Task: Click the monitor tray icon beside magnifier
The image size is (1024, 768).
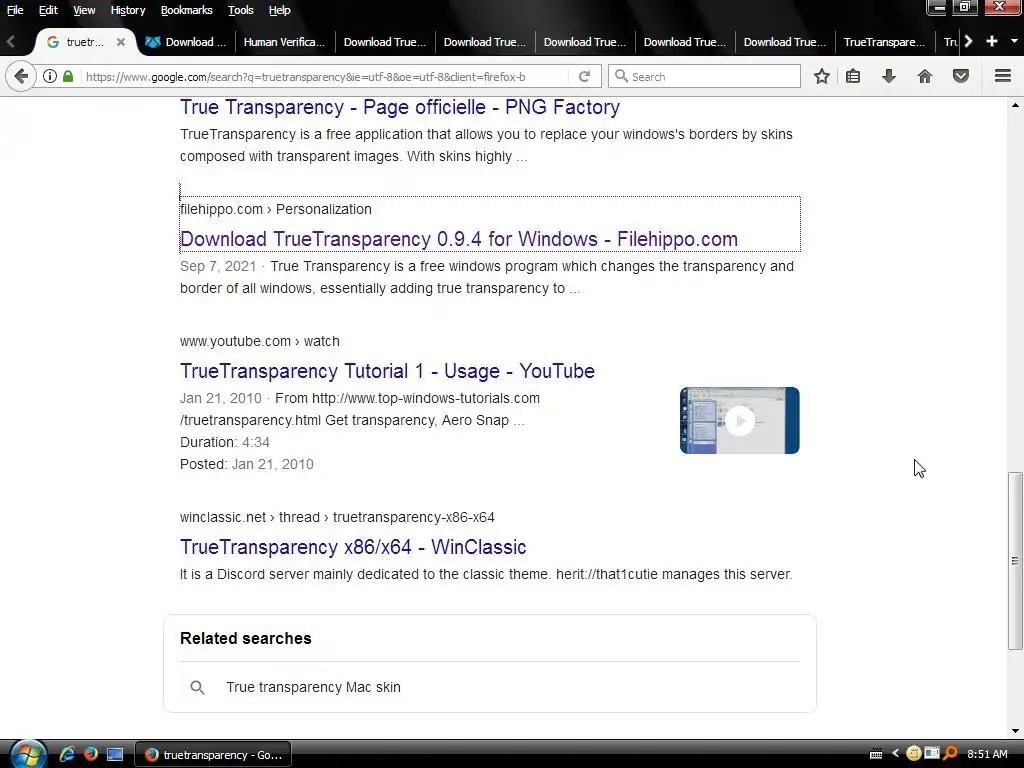Action: 932,753
